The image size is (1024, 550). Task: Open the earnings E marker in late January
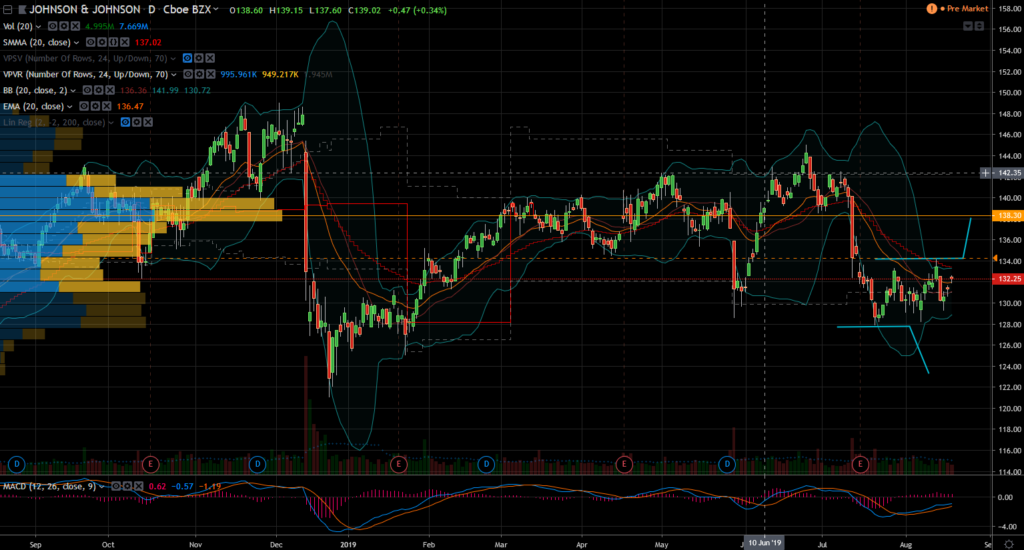[x=398, y=464]
